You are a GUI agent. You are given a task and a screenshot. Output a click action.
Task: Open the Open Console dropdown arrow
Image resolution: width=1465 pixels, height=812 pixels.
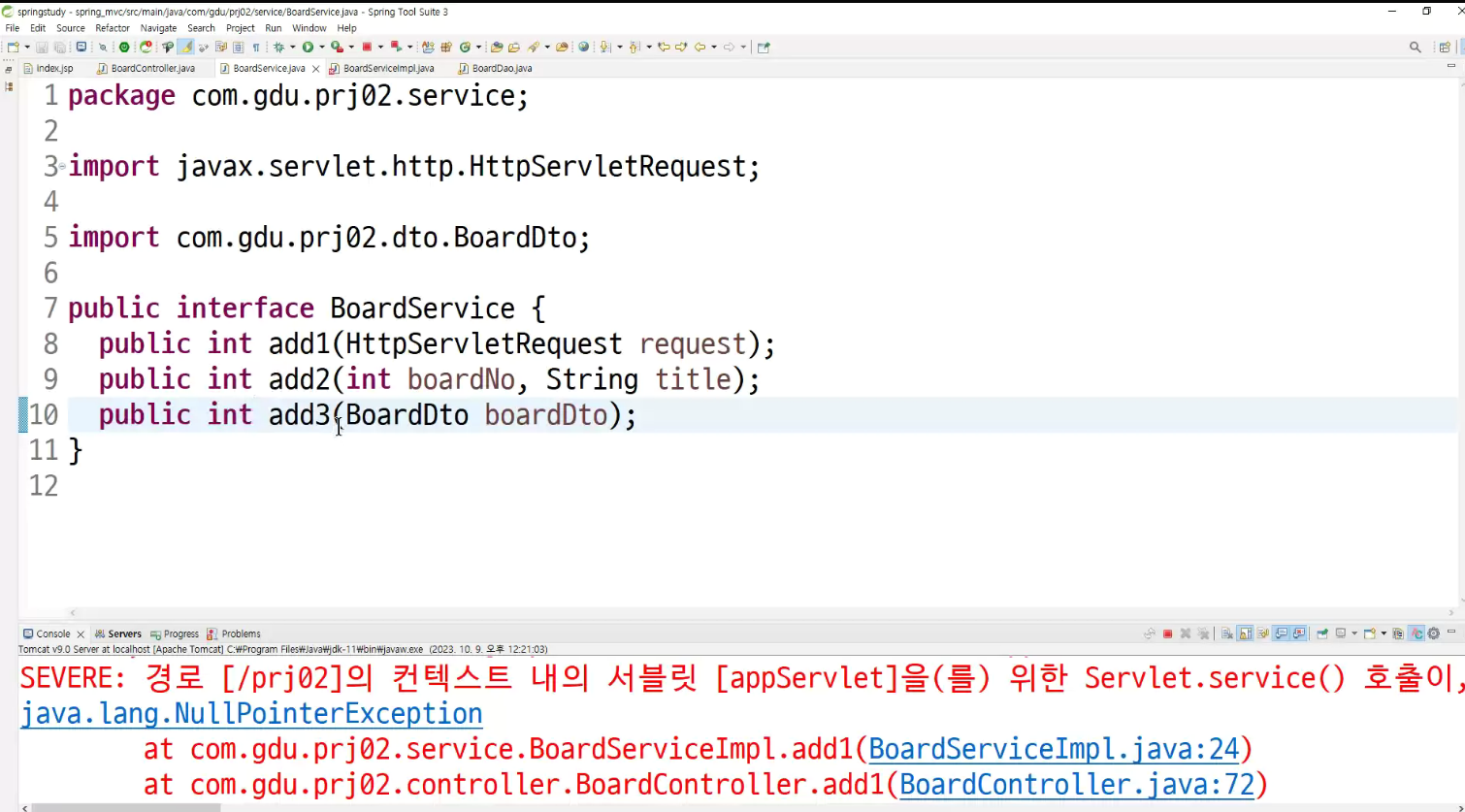[x=1384, y=633]
